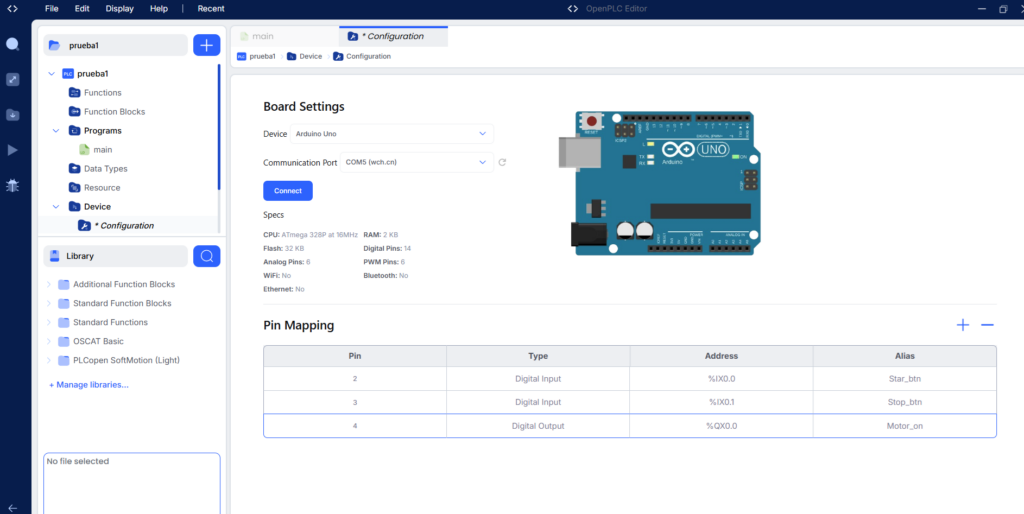
Task: Open the Device dropdown showing Arduino Uno
Action: pyautogui.click(x=392, y=134)
